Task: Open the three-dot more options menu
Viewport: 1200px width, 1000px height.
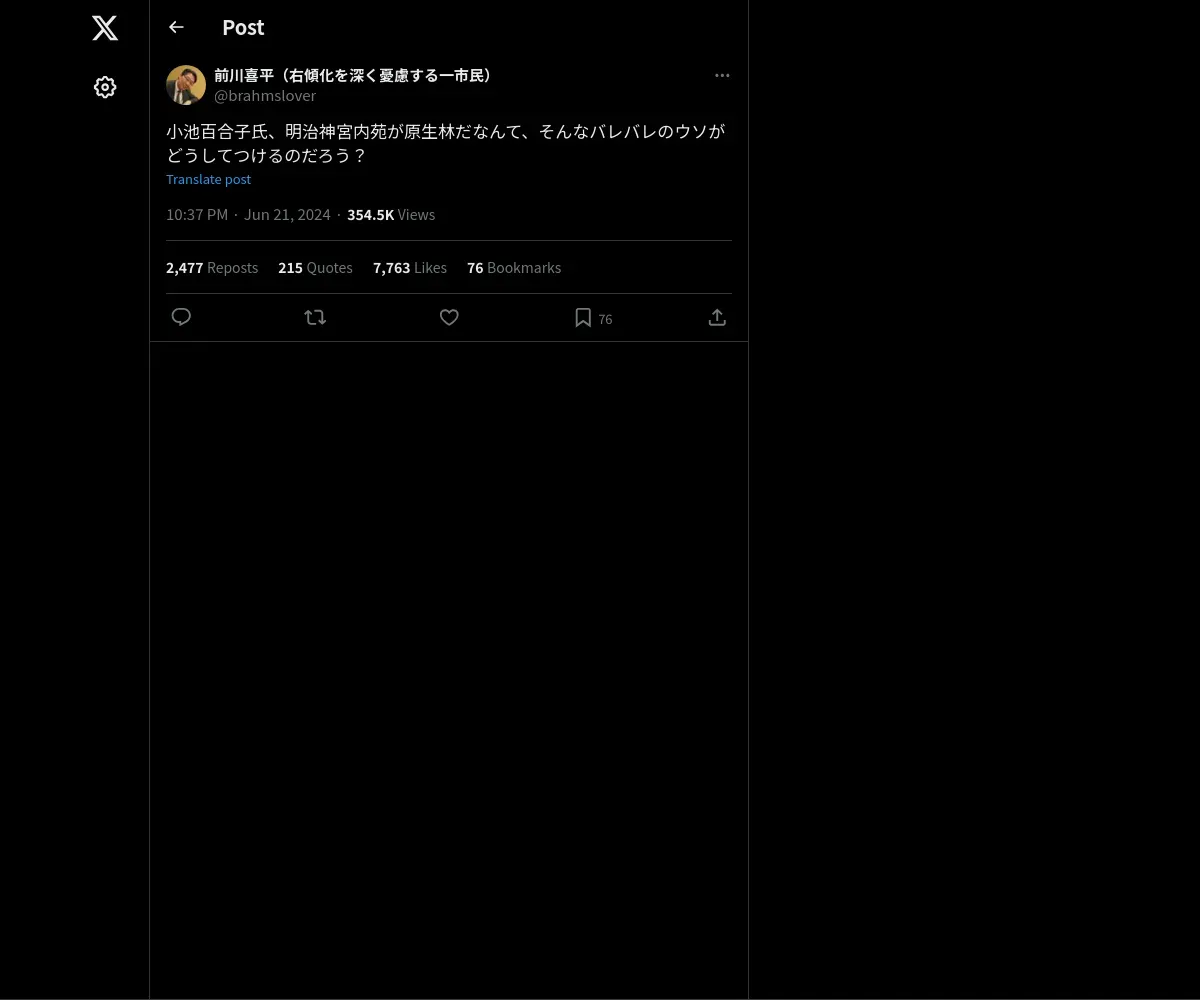Action: click(x=722, y=75)
